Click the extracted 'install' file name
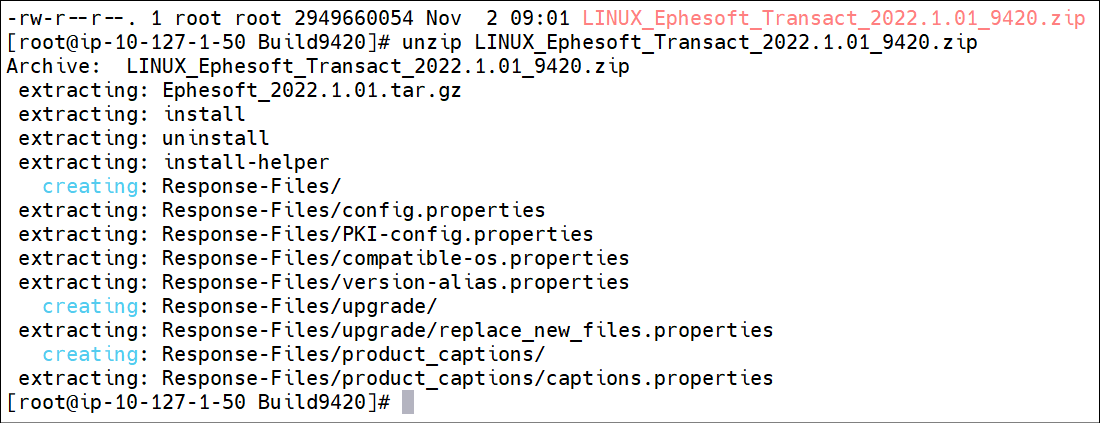The image size is (1100, 423). pyautogui.click(x=204, y=114)
